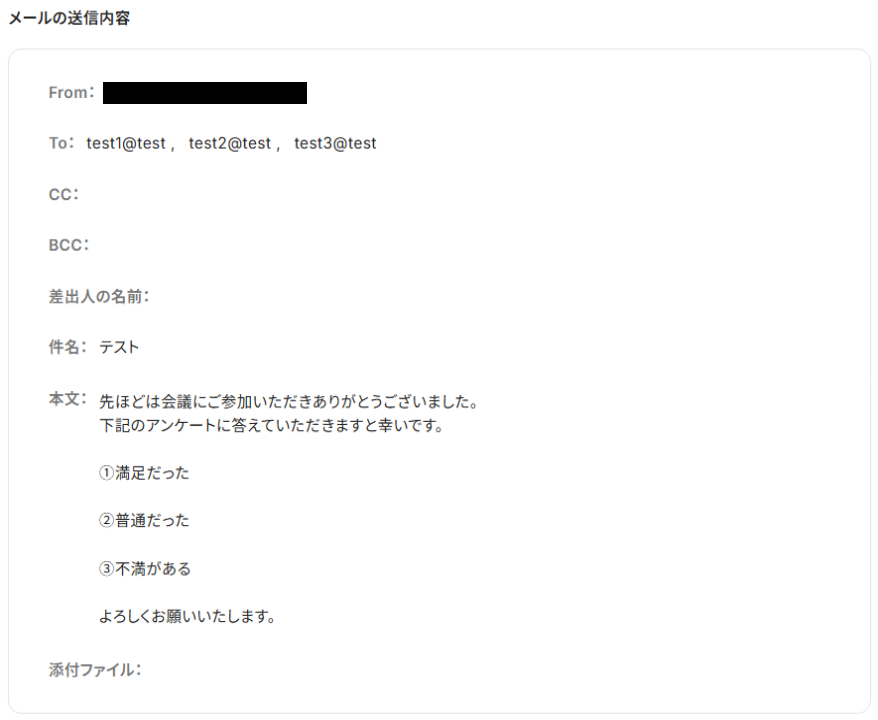This screenshot has height=720, width=878.
Task: Click the アンケート request line
Action: pos(271,426)
